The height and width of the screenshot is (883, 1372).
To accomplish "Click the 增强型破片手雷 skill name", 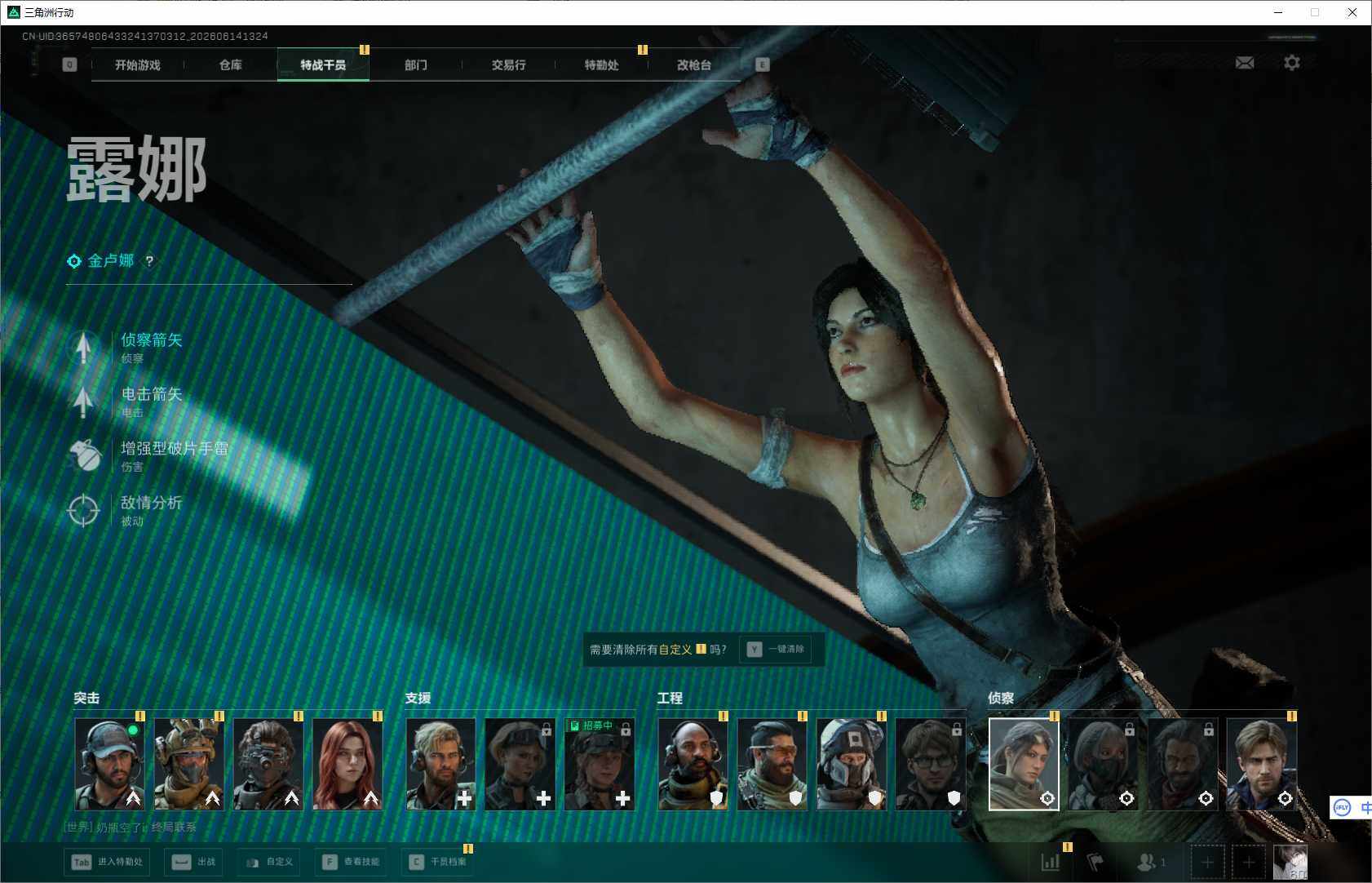I will [x=175, y=448].
